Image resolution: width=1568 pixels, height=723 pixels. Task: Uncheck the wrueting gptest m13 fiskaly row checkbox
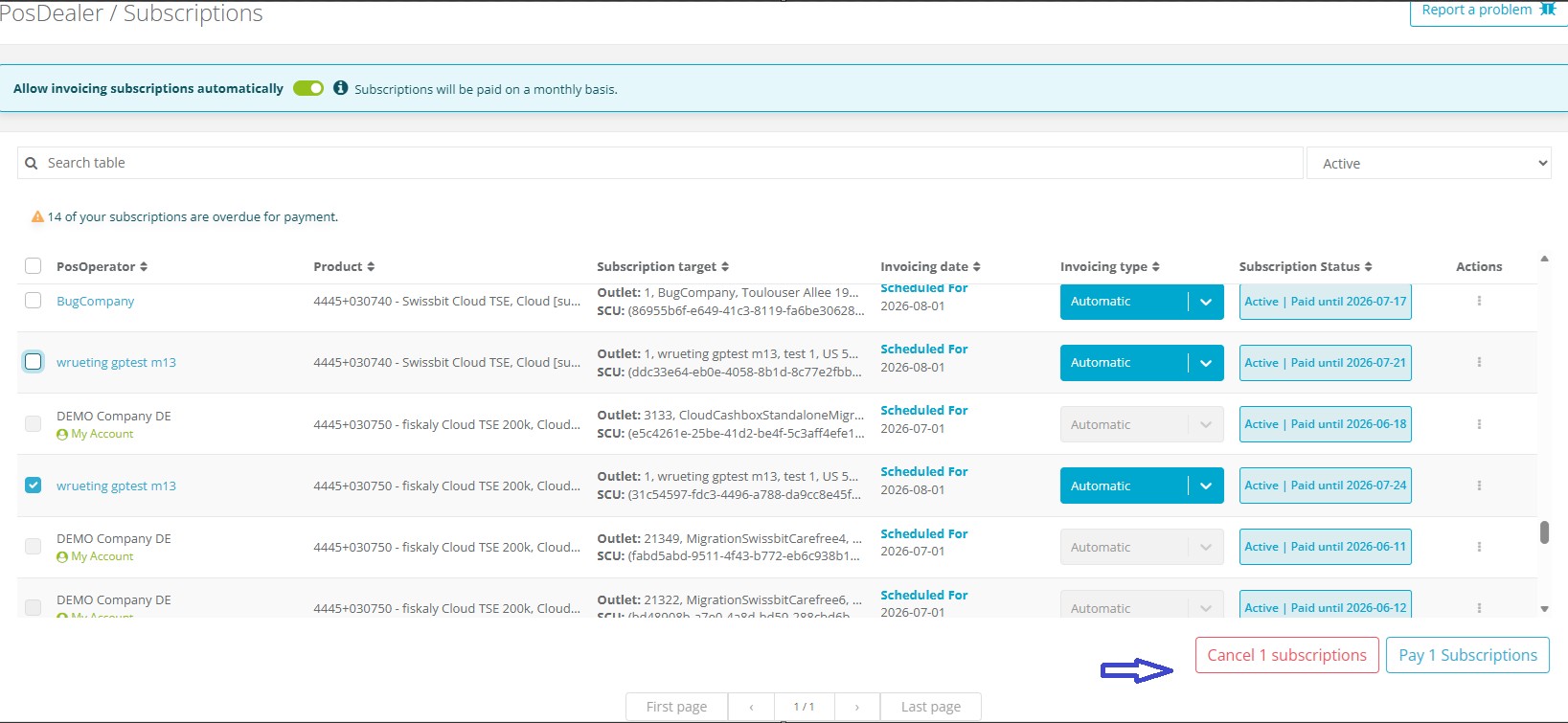[33, 486]
